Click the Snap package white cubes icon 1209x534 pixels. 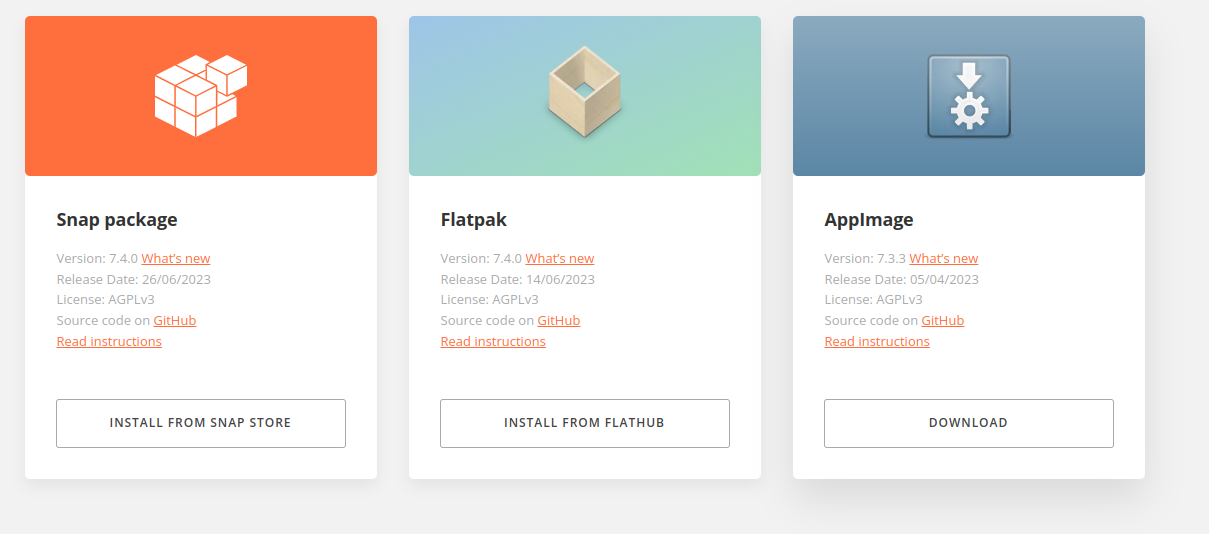[x=200, y=96]
